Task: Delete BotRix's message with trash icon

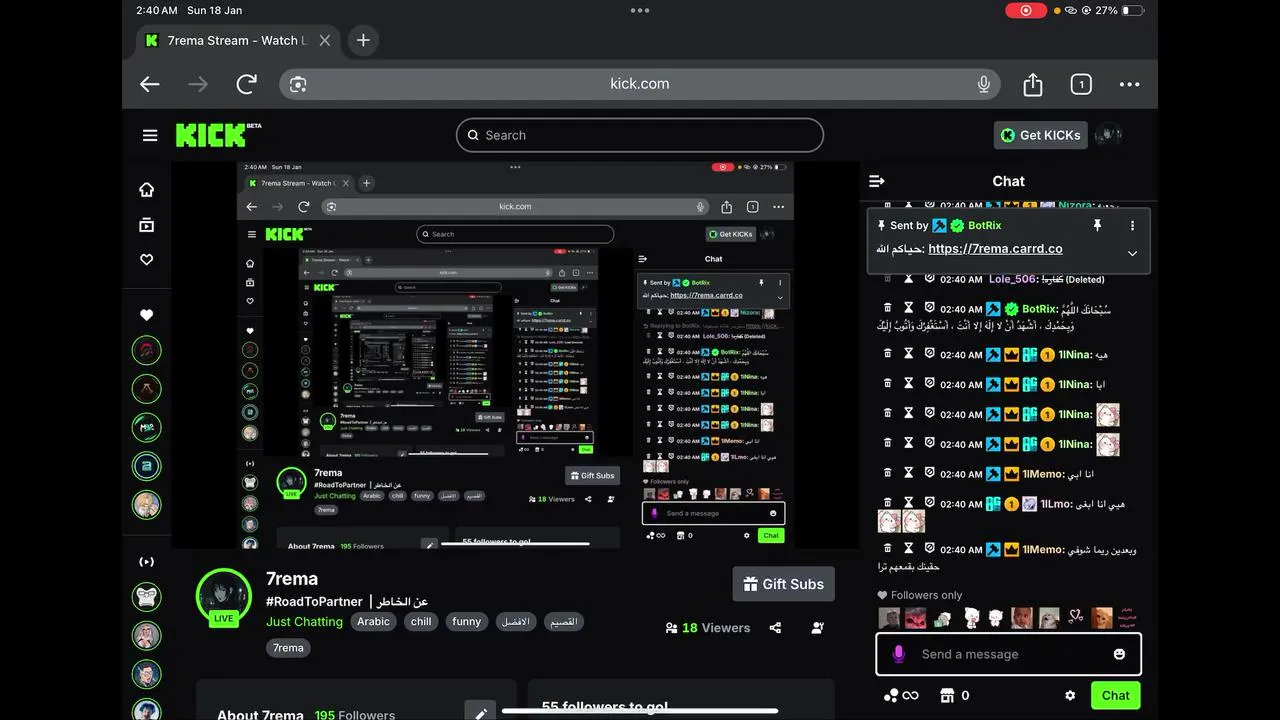Action: [887, 308]
